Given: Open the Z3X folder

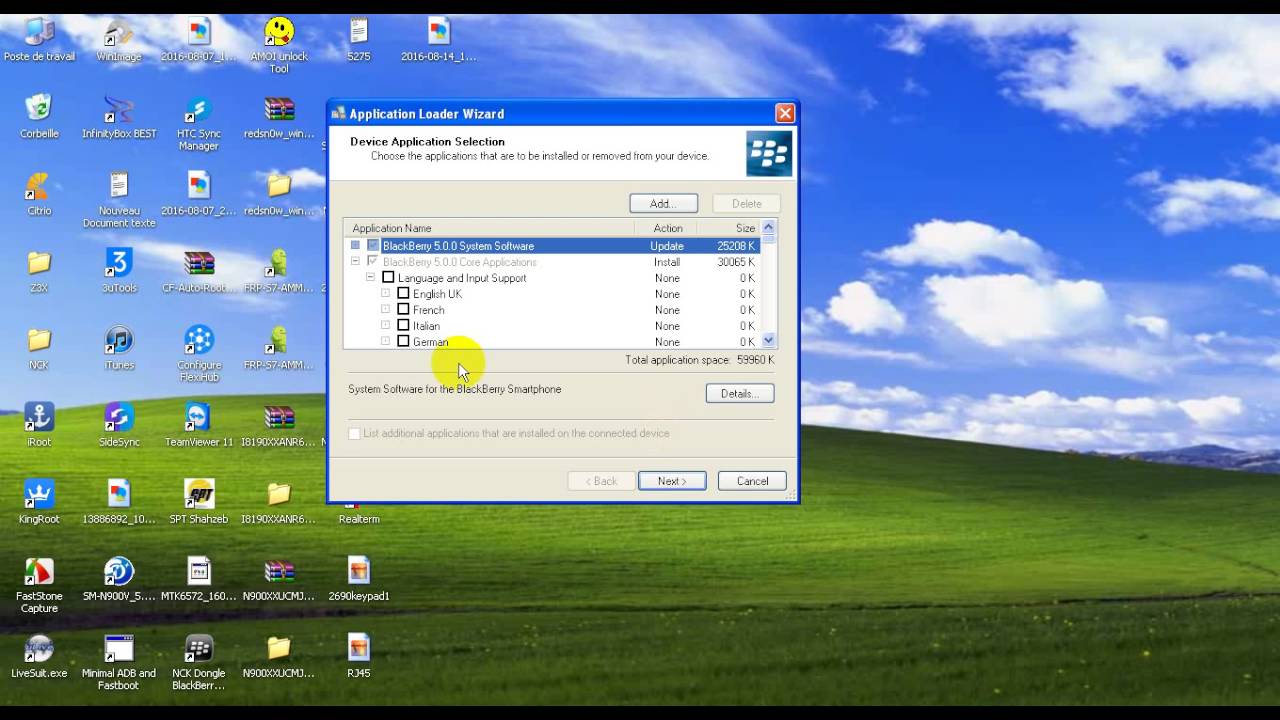Looking at the screenshot, I should click(x=39, y=271).
